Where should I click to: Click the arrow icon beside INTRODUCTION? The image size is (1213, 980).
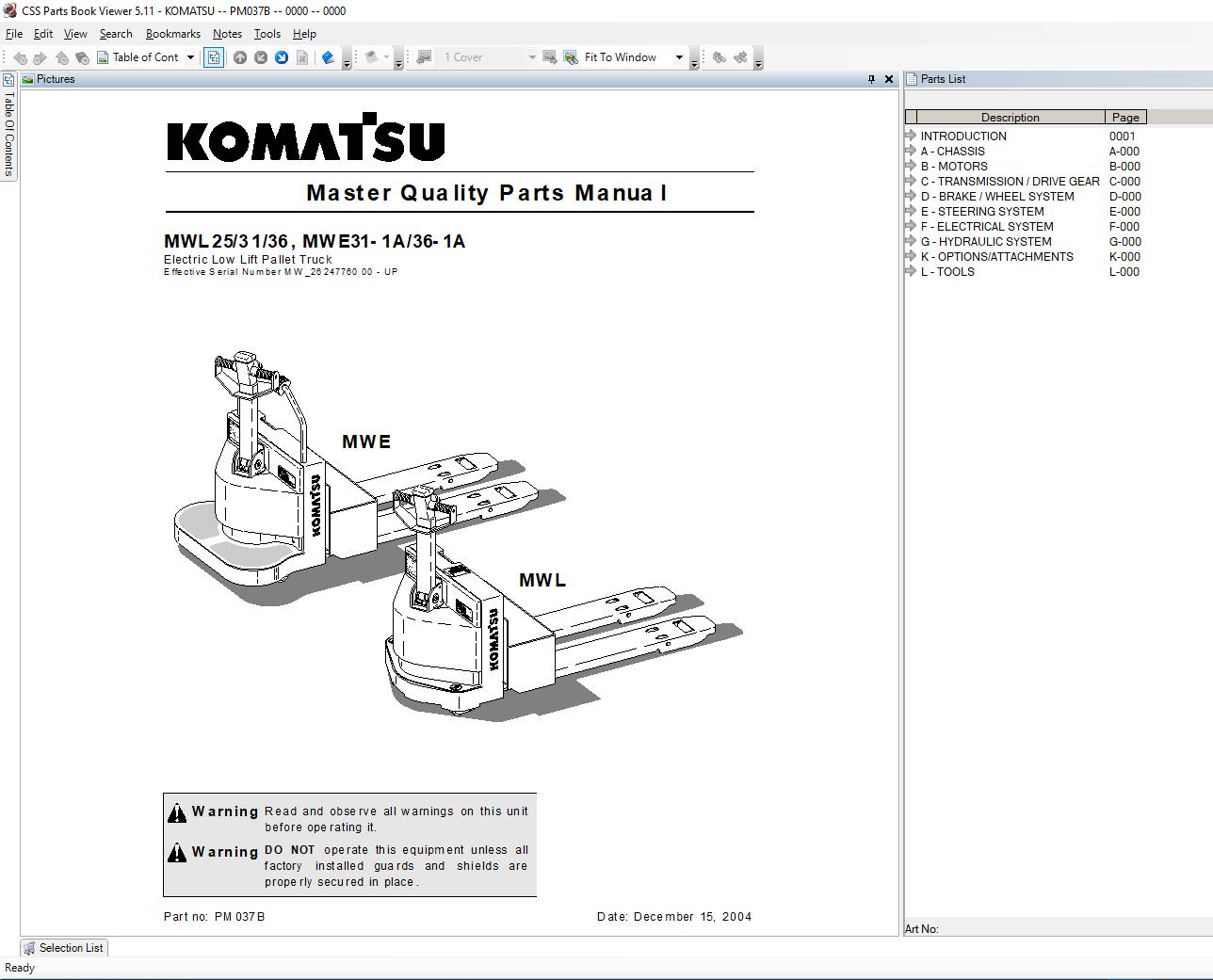click(911, 136)
